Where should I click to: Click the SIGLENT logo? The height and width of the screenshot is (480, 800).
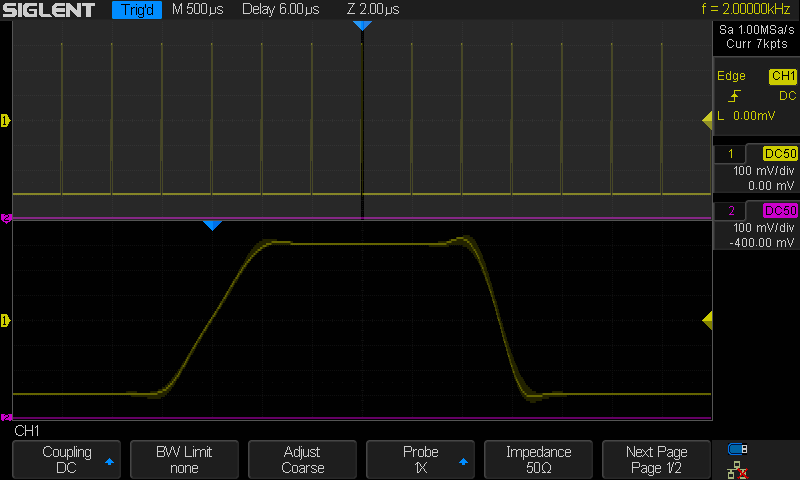48,10
